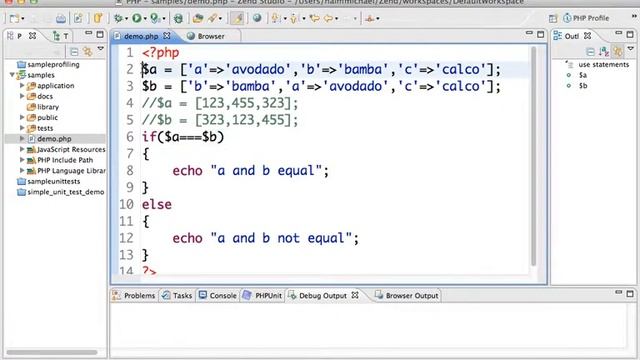Click the Search flashlight toolbar icon
The width and height of the screenshot is (640, 360).
coord(212,18)
